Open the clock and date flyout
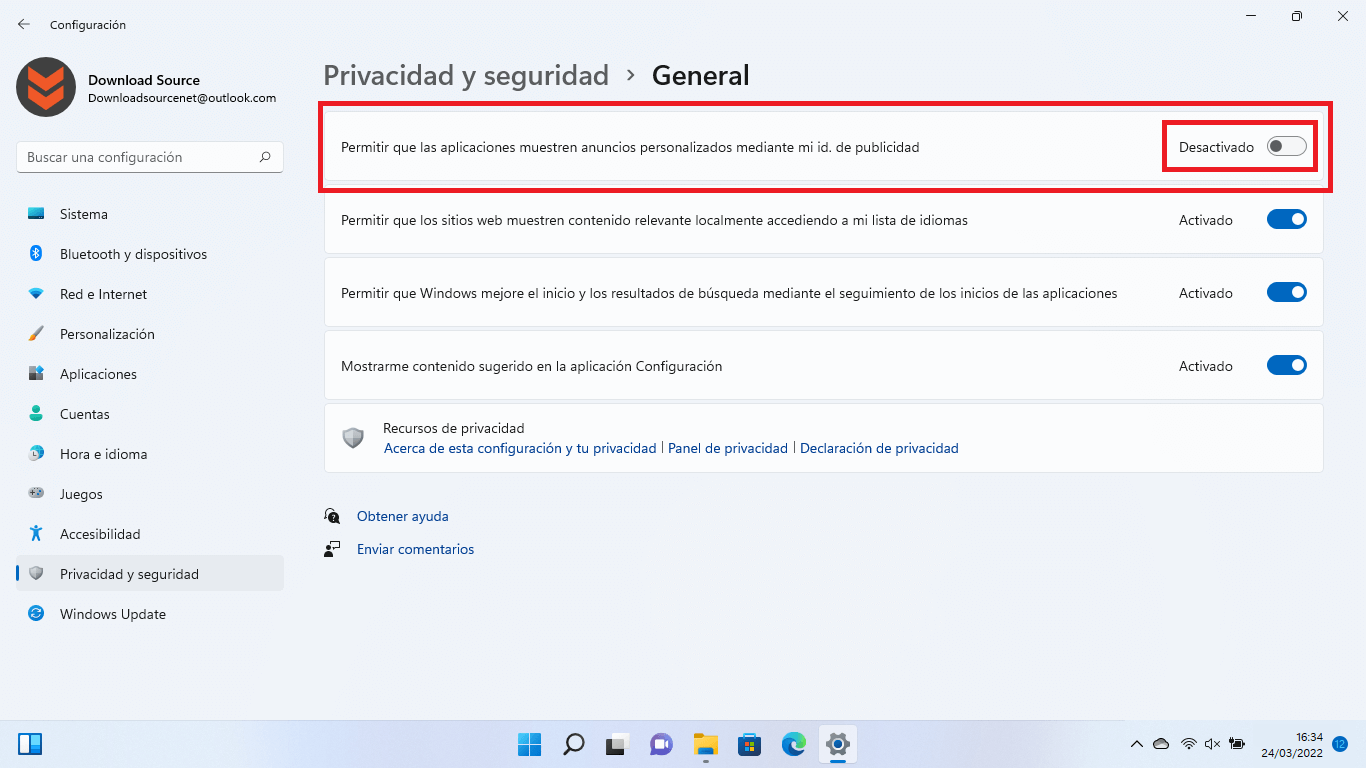This screenshot has width=1366, height=768. pos(1293,744)
